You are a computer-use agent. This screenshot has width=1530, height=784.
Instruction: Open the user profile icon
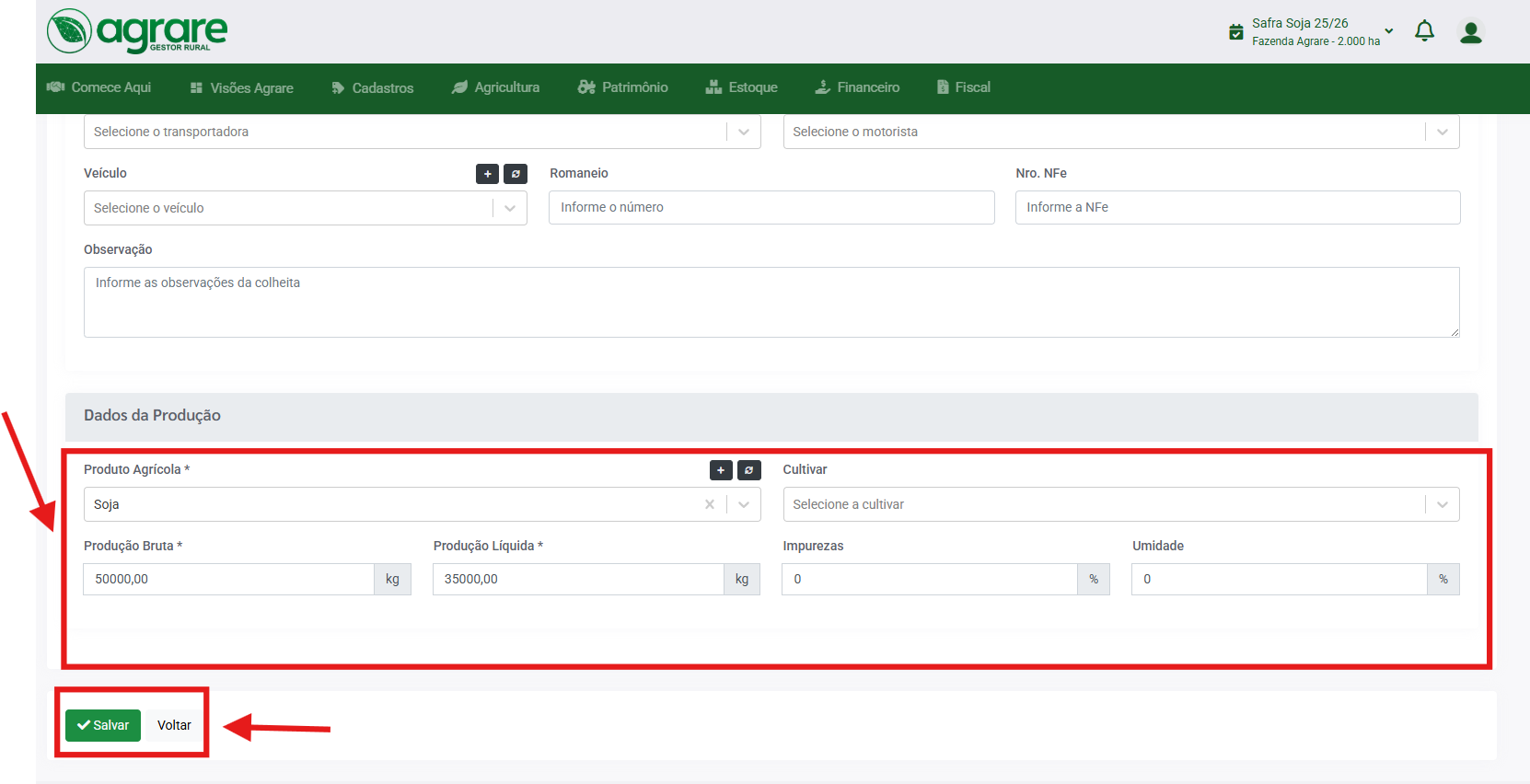(1471, 32)
